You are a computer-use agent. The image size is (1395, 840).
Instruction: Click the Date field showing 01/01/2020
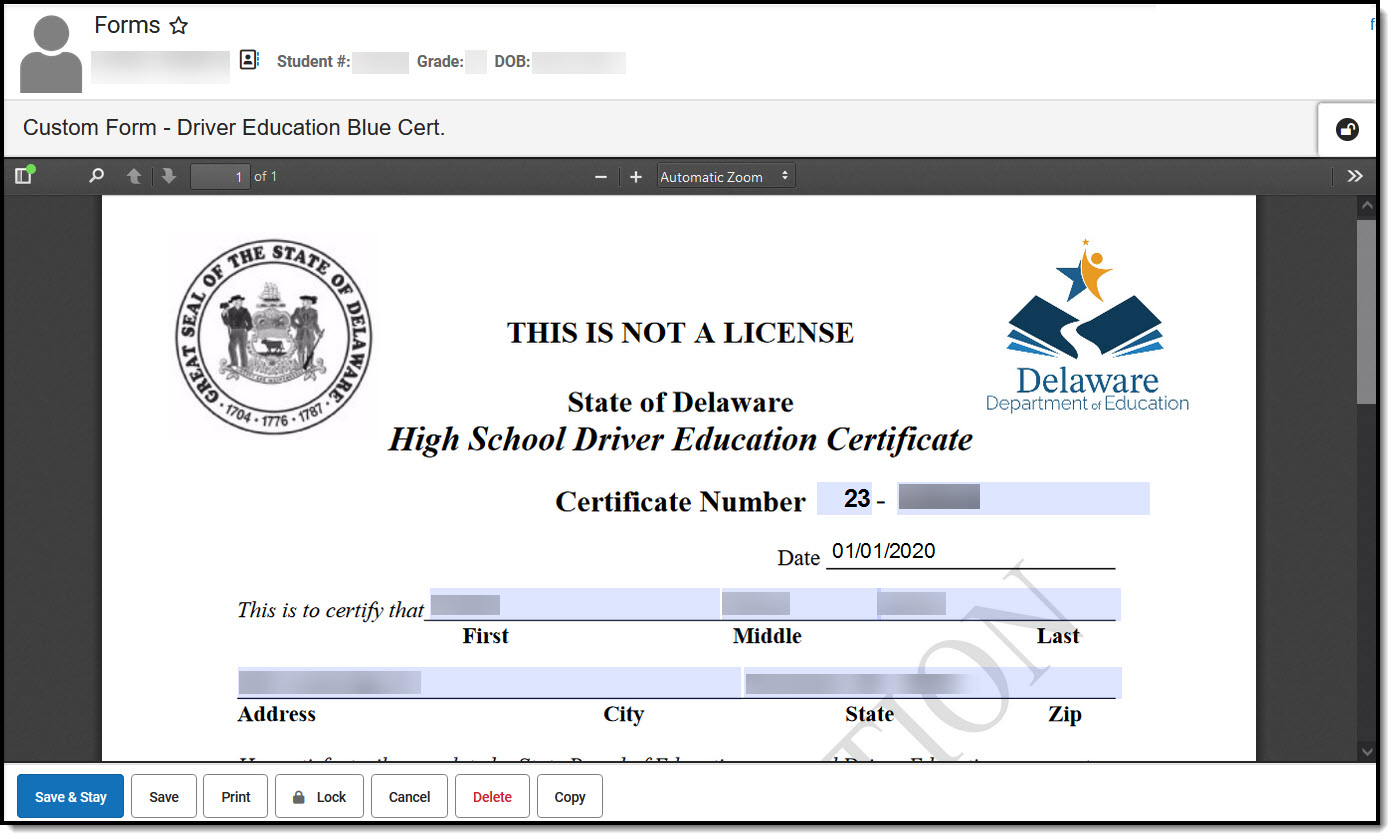pyautogui.click(x=970, y=552)
